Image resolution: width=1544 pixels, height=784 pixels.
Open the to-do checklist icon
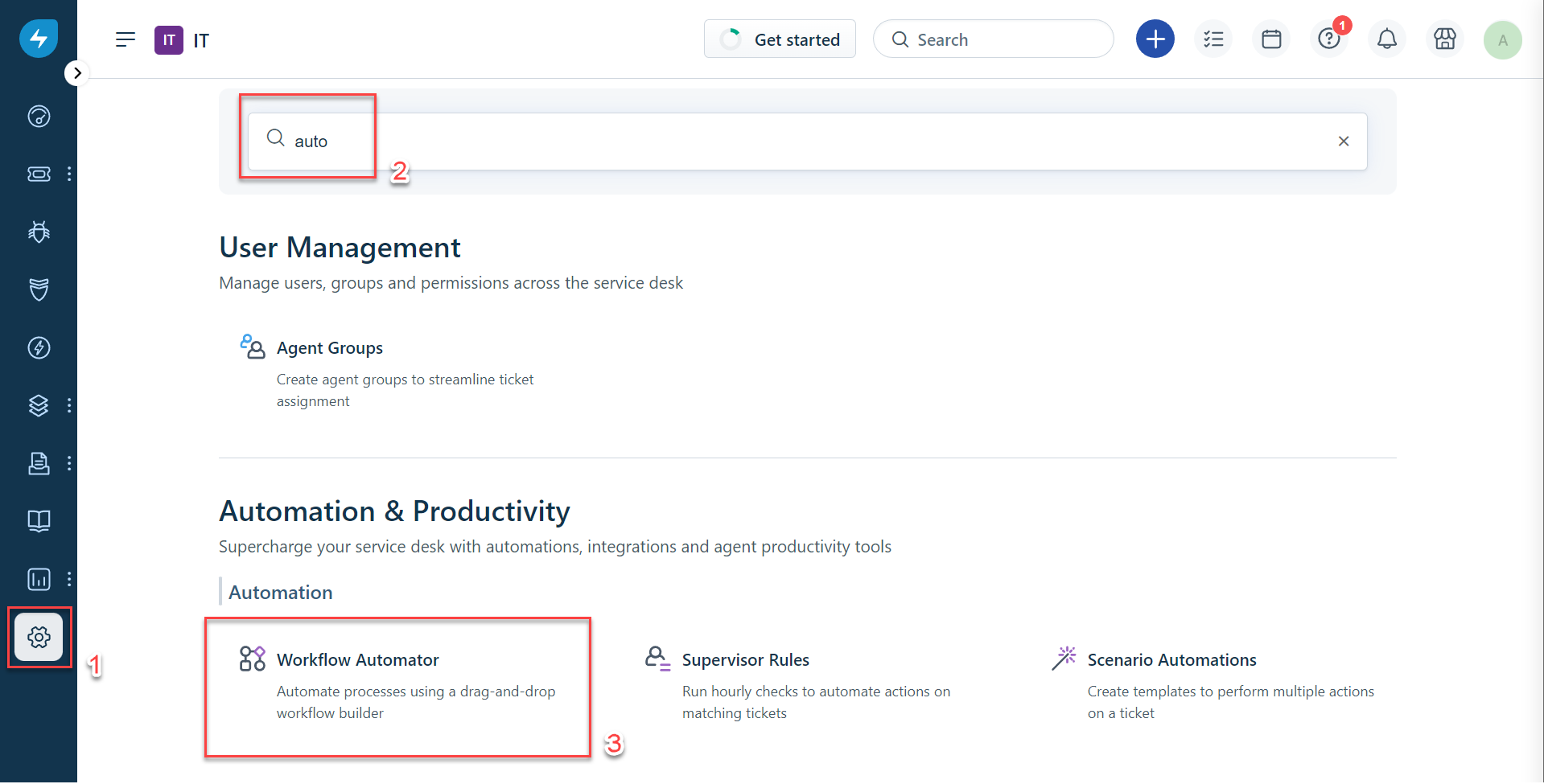tap(1213, 39)
